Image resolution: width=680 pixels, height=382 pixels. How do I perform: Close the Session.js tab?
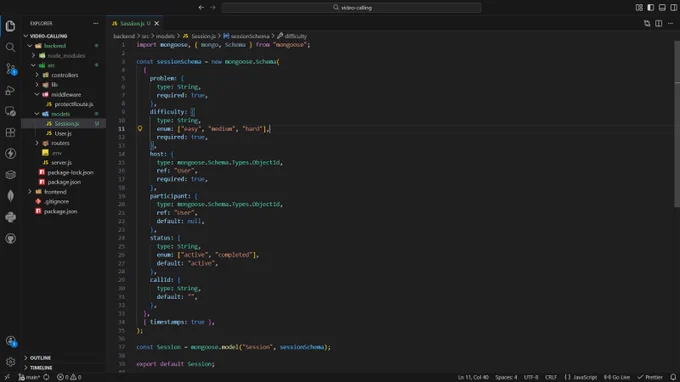157,23
